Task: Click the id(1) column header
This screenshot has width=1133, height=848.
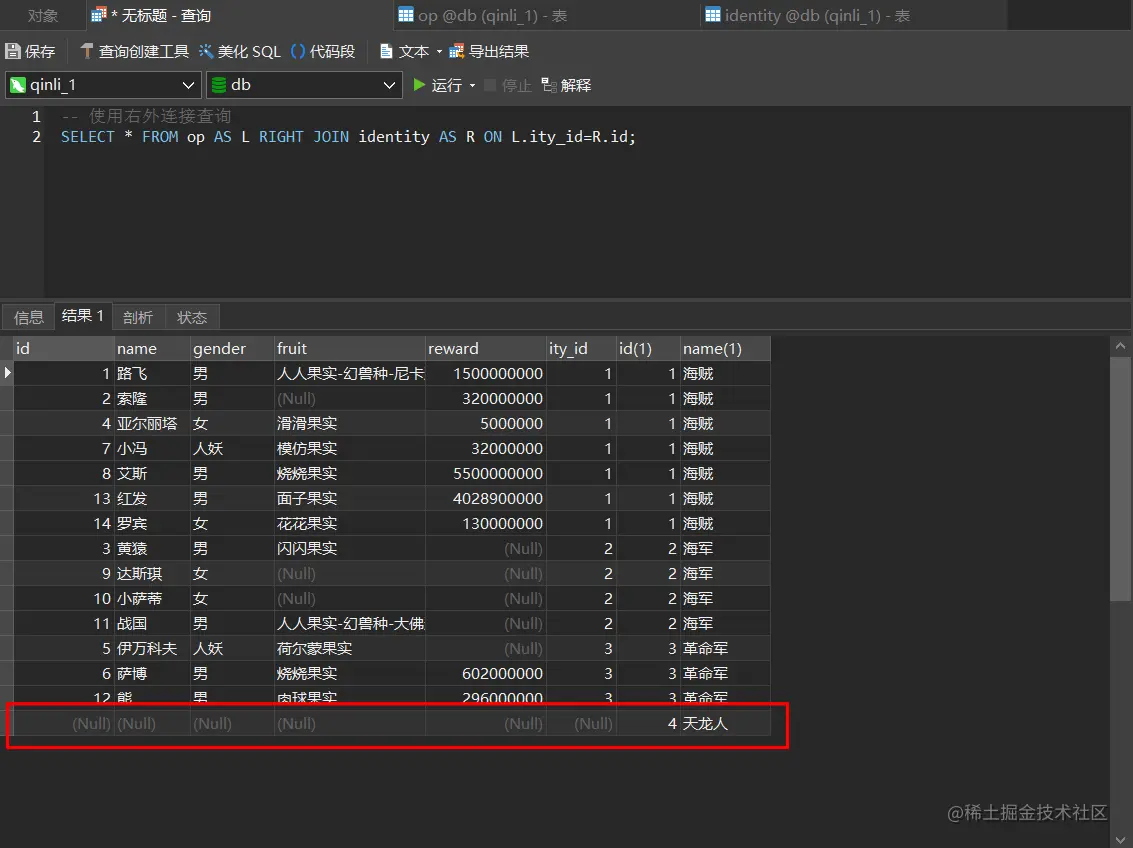Action: tap(647, 348)
